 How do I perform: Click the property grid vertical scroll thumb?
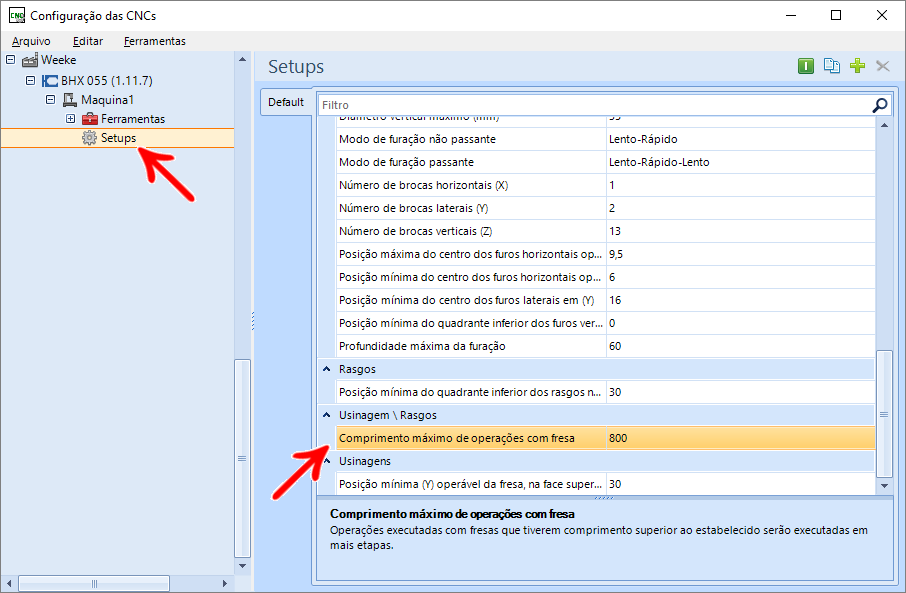[x=884, y=414]
